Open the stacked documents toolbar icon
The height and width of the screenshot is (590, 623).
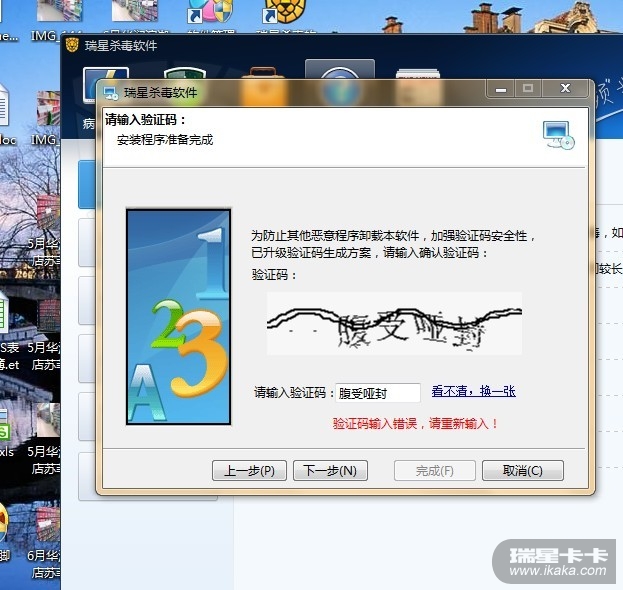click(x=418, y=85)
